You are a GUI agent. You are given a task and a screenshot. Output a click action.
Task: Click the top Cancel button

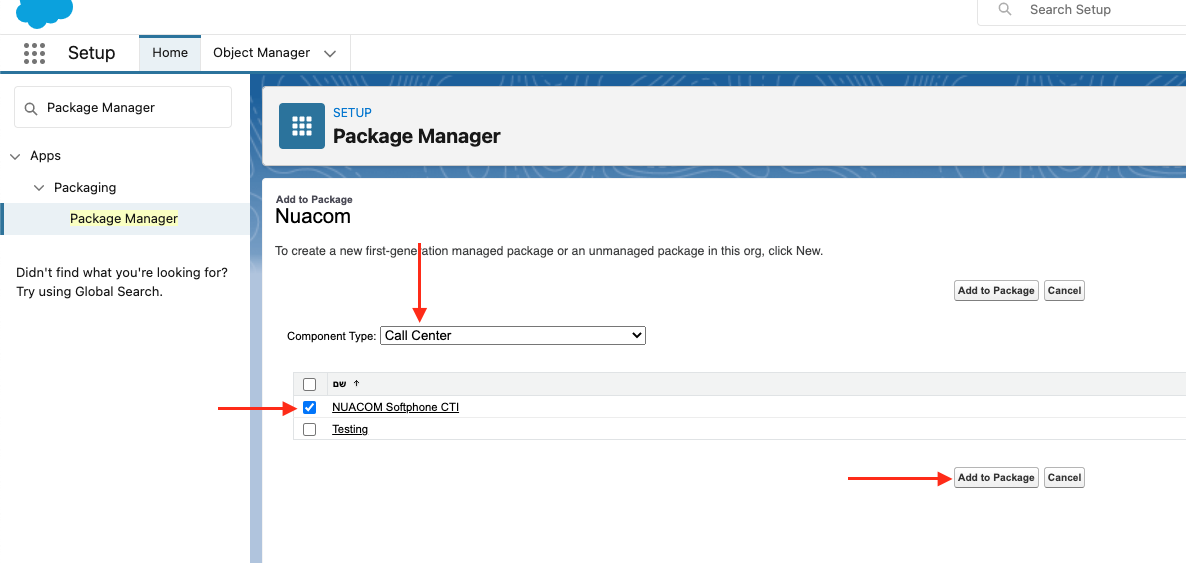click(x=1064, y=291)
